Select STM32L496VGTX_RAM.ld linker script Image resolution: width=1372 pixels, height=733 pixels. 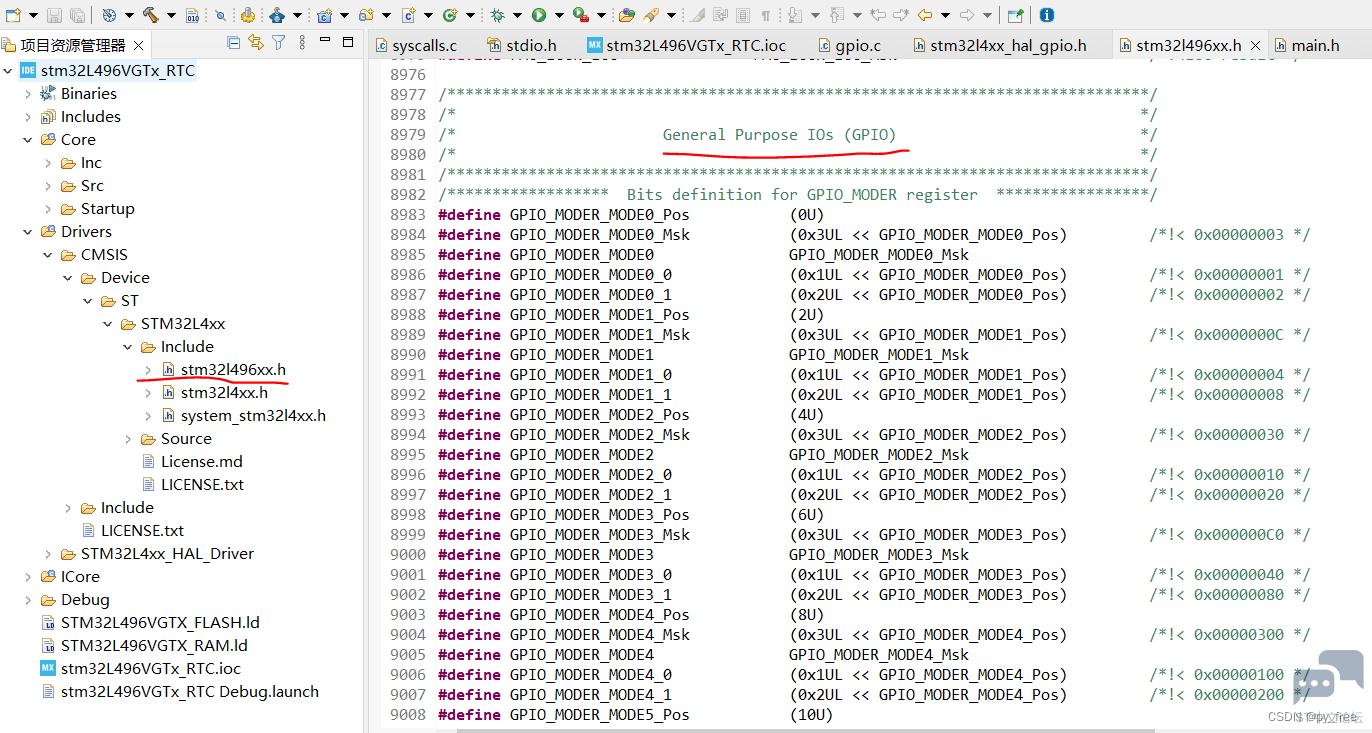tap(154, 645)
